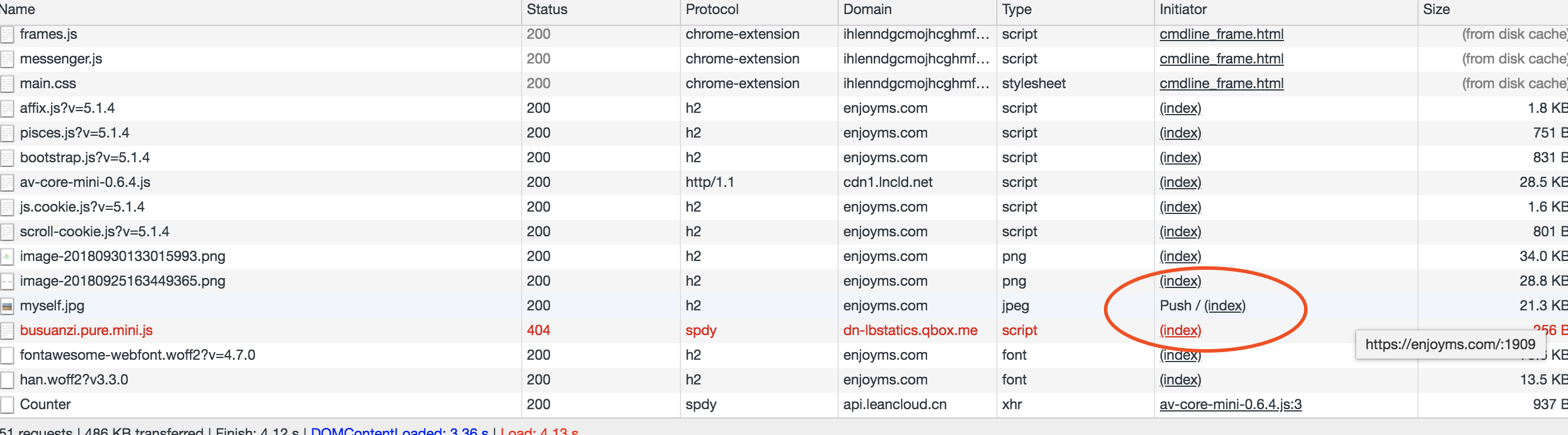Click the frames.js file icon
Image resolution: width=1568 pixels, height=435 pixels.
(x=7, y=35)
